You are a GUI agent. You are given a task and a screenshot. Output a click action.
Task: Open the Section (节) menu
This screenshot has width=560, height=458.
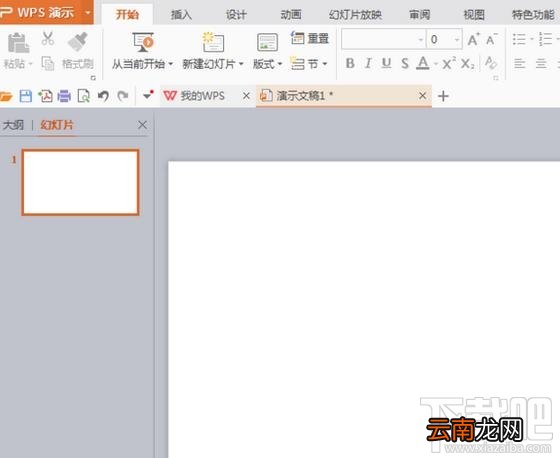click(308, 64)
